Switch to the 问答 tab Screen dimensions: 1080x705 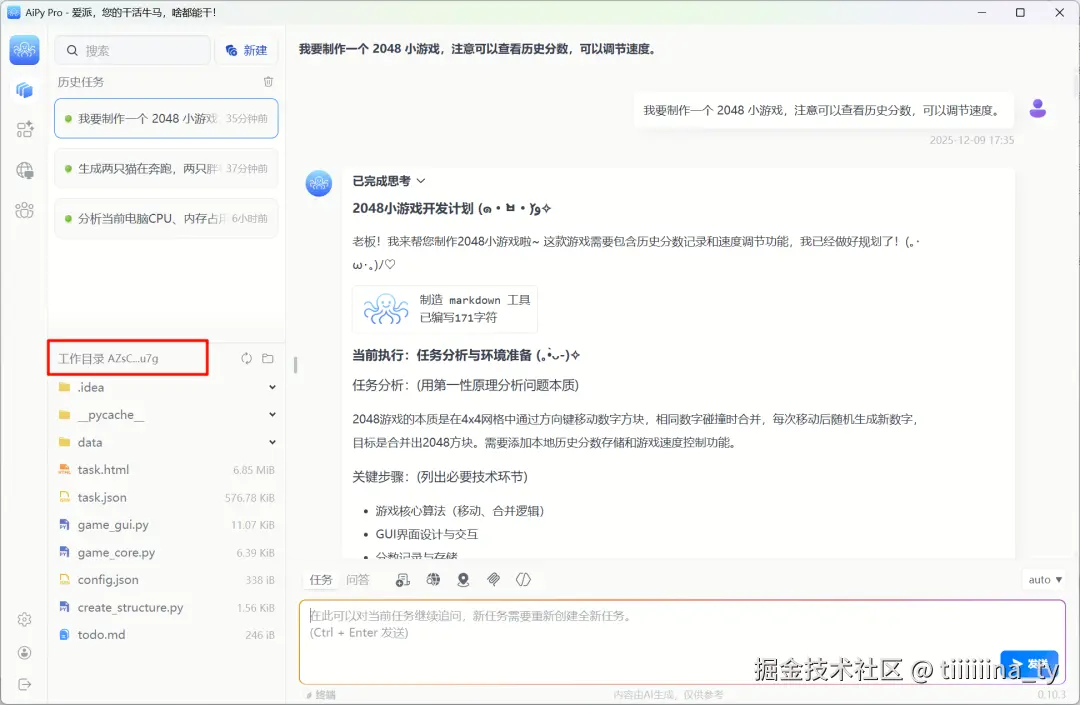358,580
